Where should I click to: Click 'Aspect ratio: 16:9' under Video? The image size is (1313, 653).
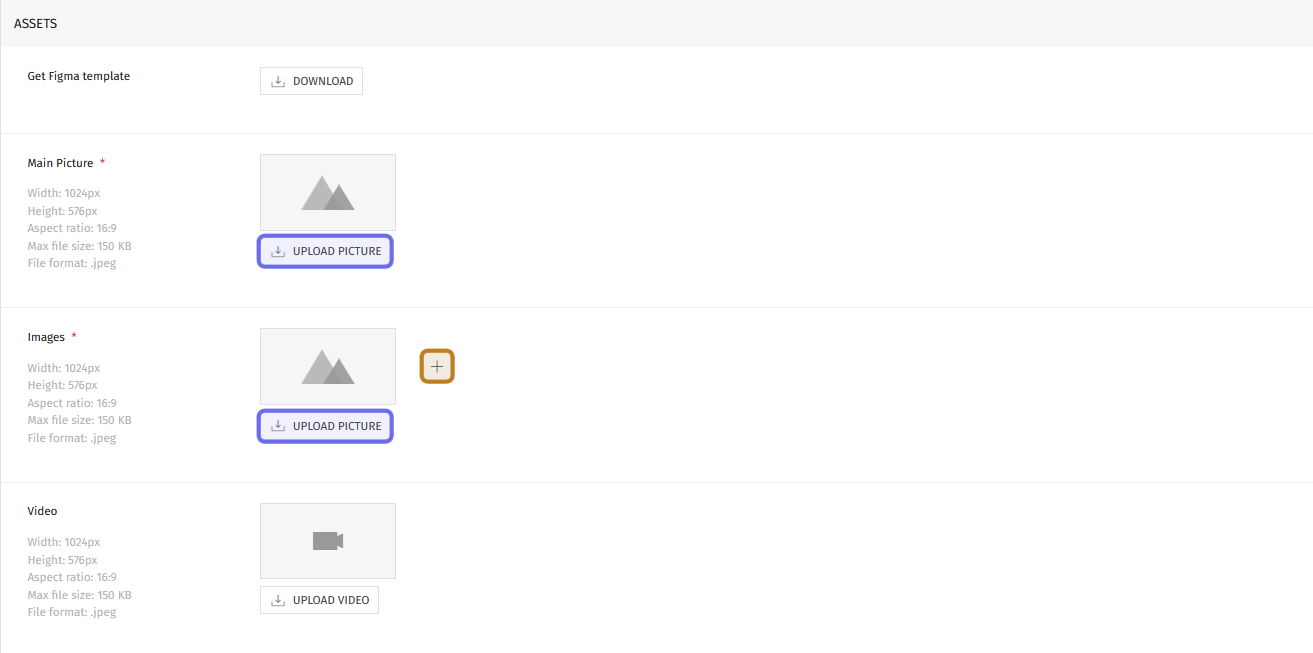pyautogui.click(x=72, y=577)
